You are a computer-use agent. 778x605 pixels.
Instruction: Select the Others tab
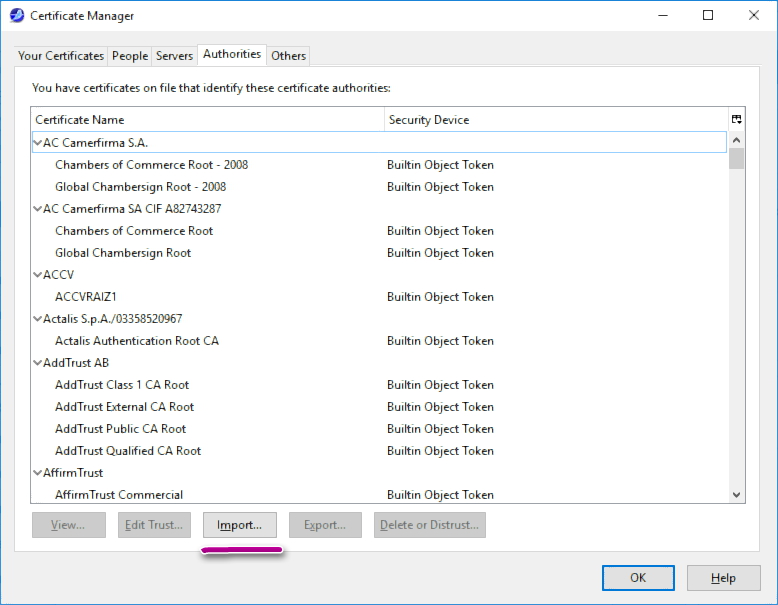point(288,56)
